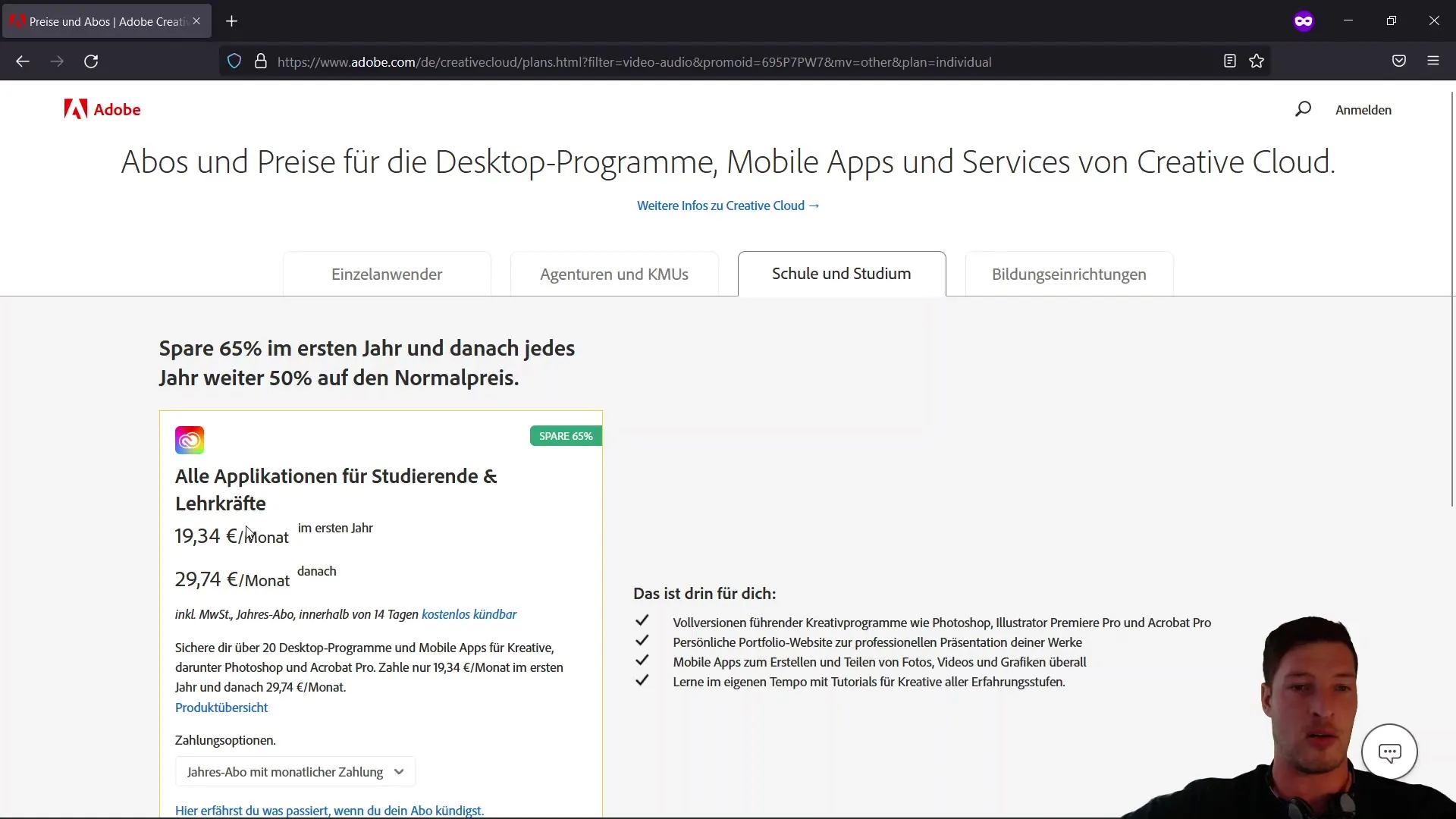This screenshot has height=819, width=1456.
Task: Select the Schule und Studium tab
Action: 842,274
